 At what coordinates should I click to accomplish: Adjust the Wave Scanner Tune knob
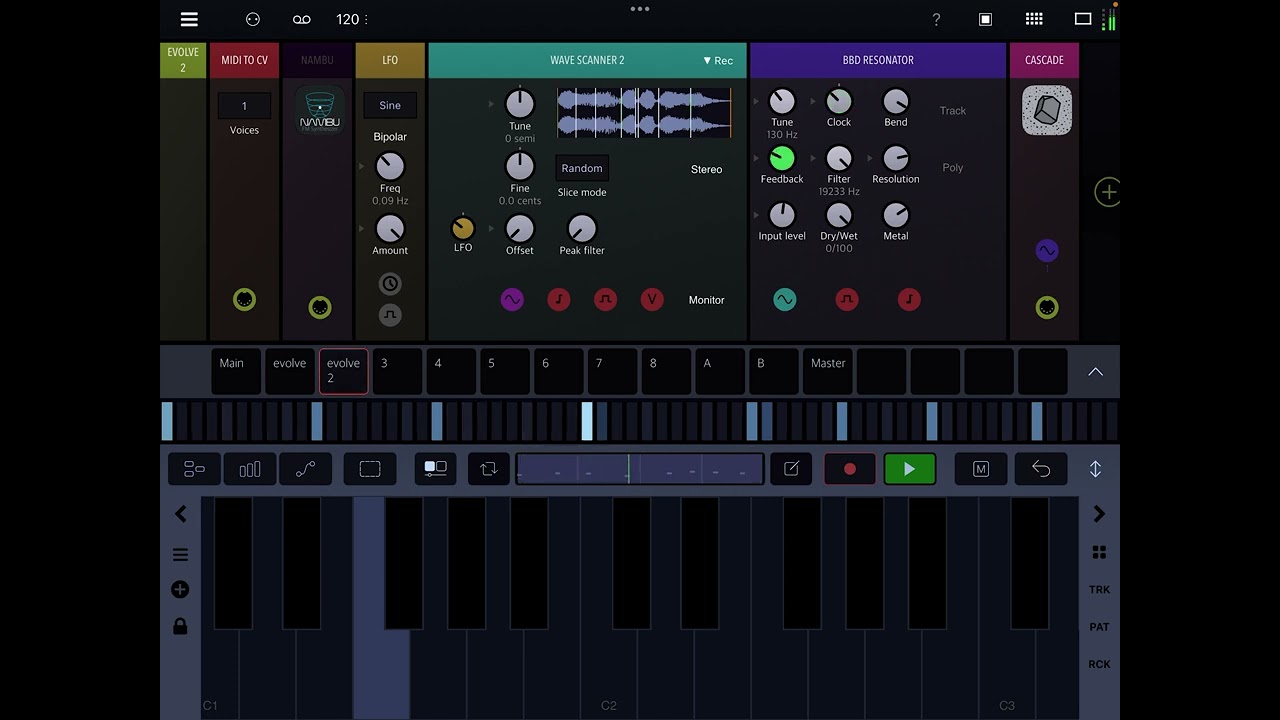[x=520, y=103]
